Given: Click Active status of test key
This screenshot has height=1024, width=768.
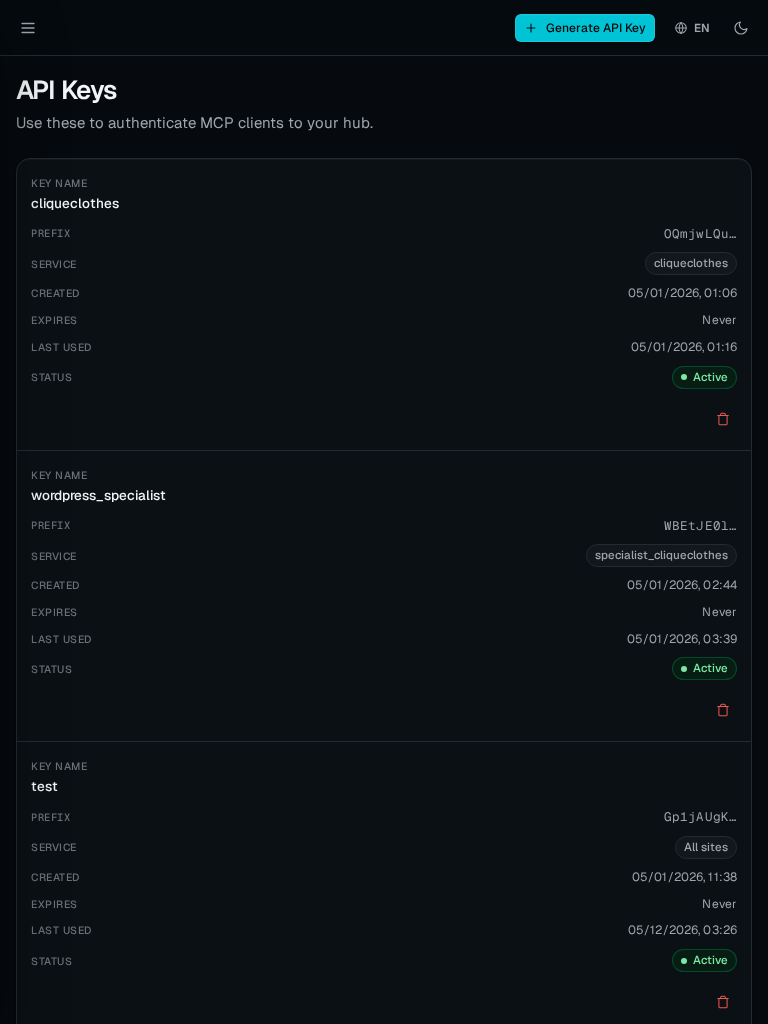Looking at the screenshot, I should [x=704, y=960].
